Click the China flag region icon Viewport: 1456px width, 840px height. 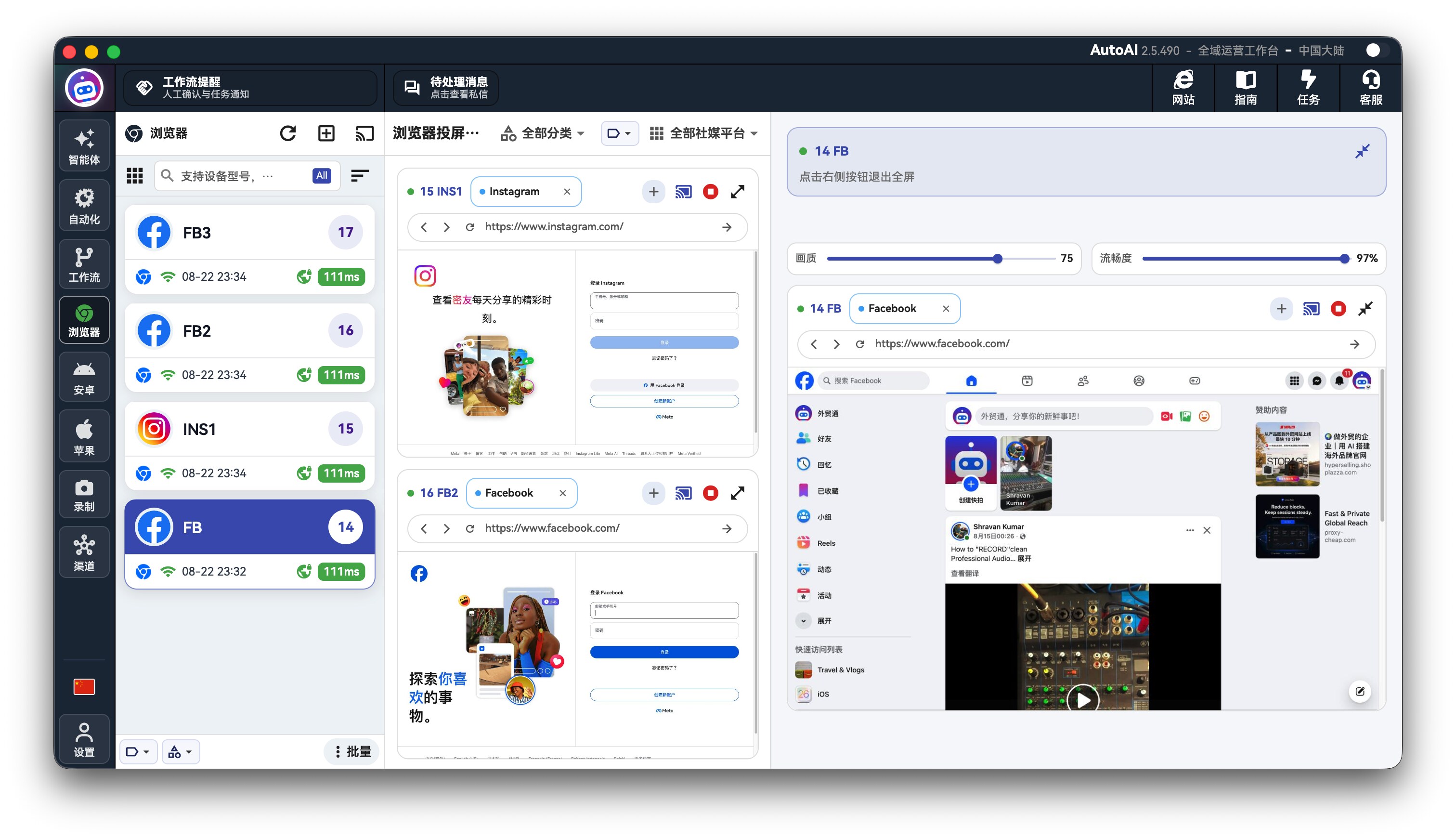coord(84,686)
